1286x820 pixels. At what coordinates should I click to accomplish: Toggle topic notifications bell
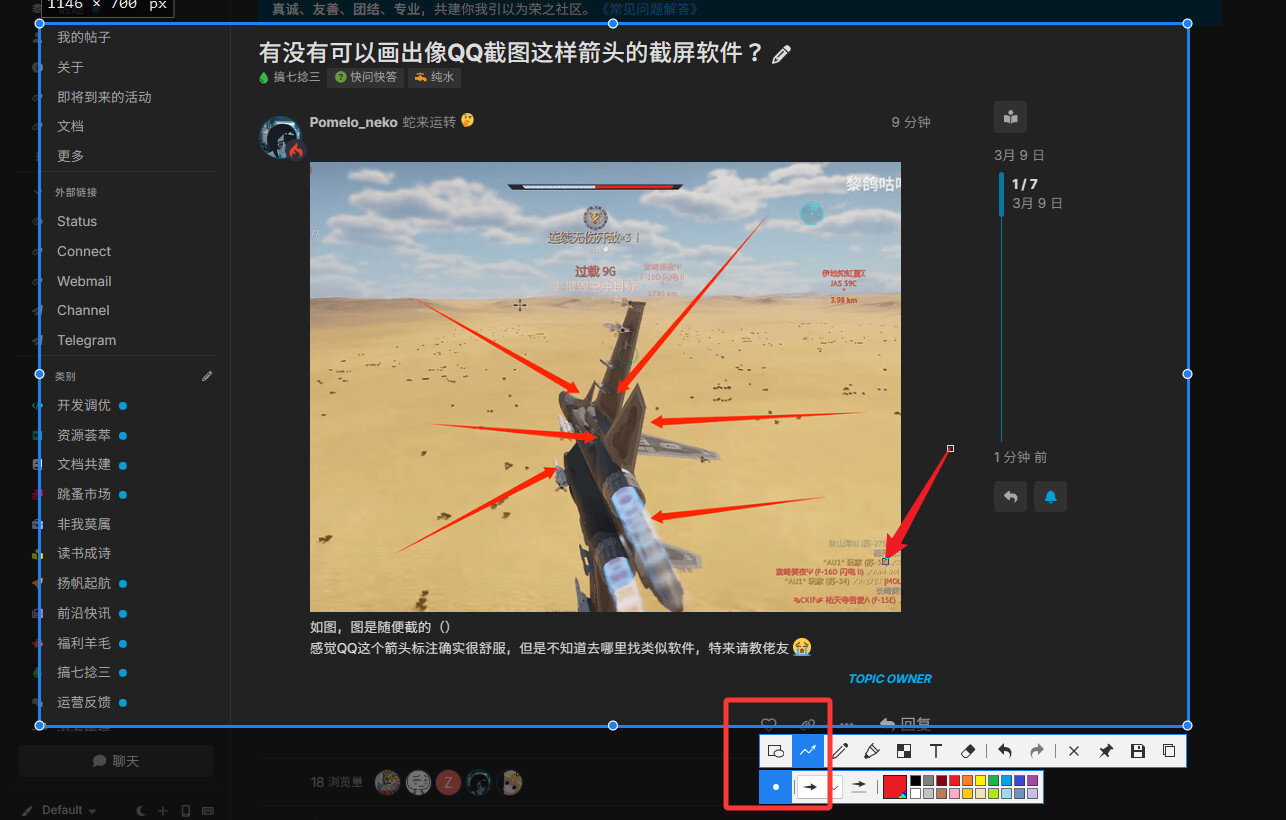1050,496
